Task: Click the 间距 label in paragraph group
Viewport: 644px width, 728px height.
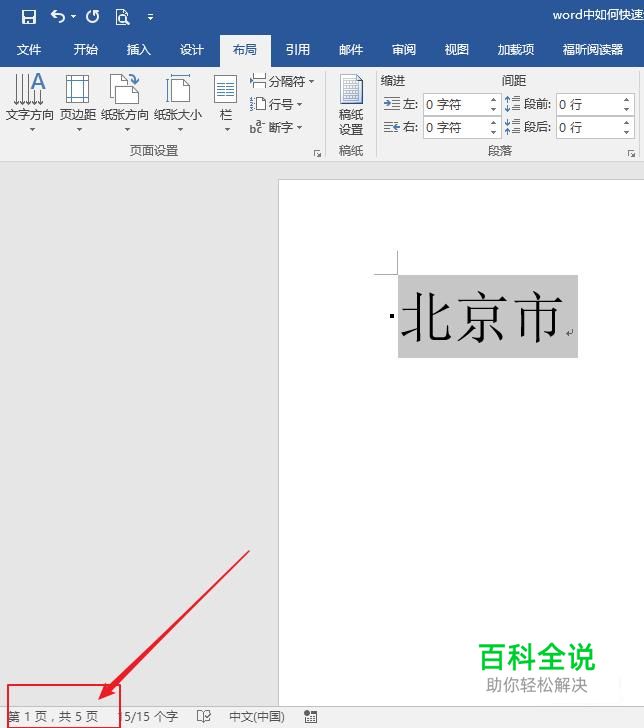Action: [514, 81]
